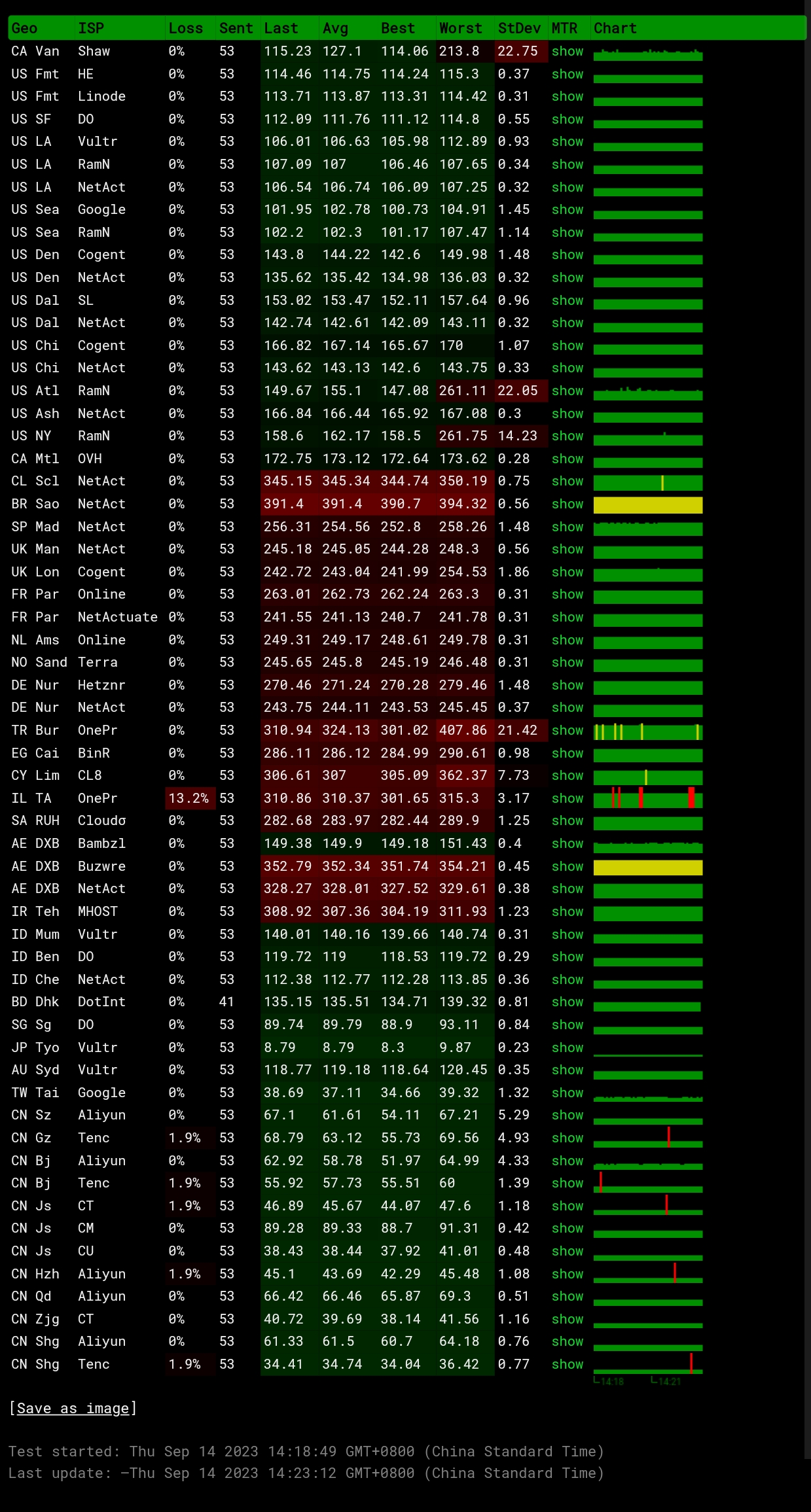Show MTR for SG Sg DO
The height and width of the screenshot is (1512, 811).
(567, 1025)
